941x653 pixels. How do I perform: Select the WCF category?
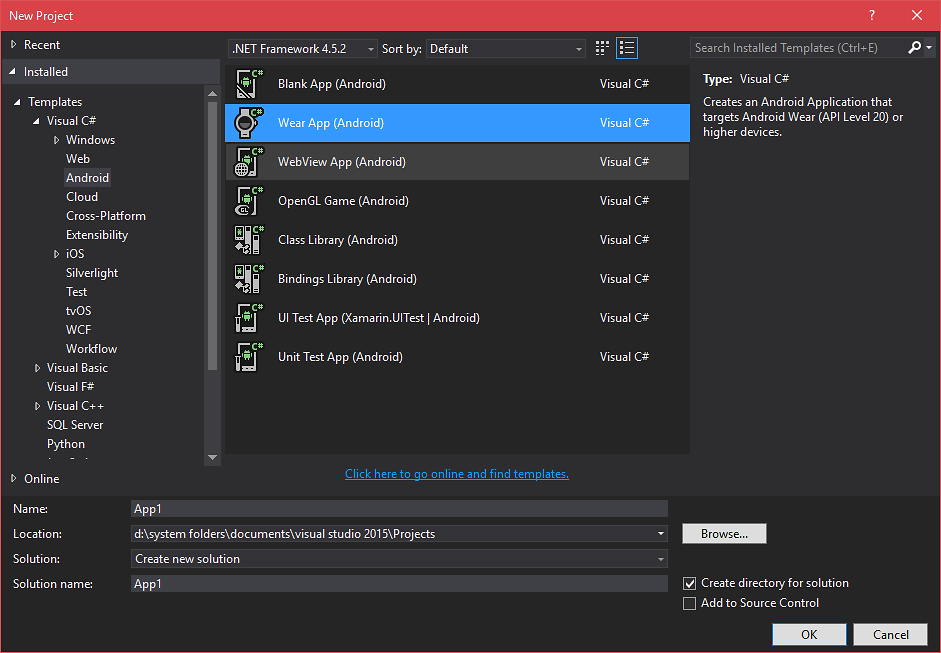78,330
